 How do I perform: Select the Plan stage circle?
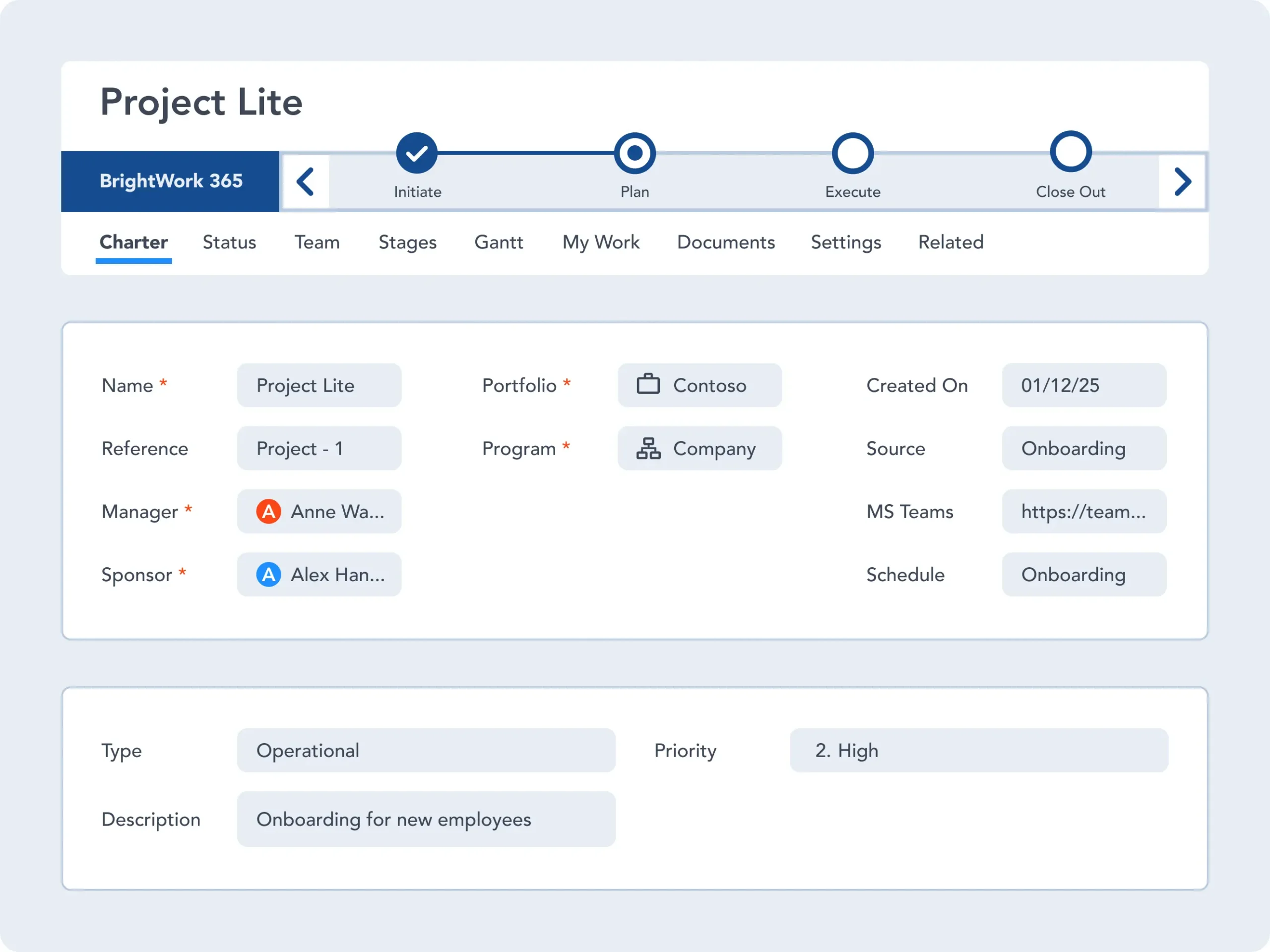pos(635,153)
